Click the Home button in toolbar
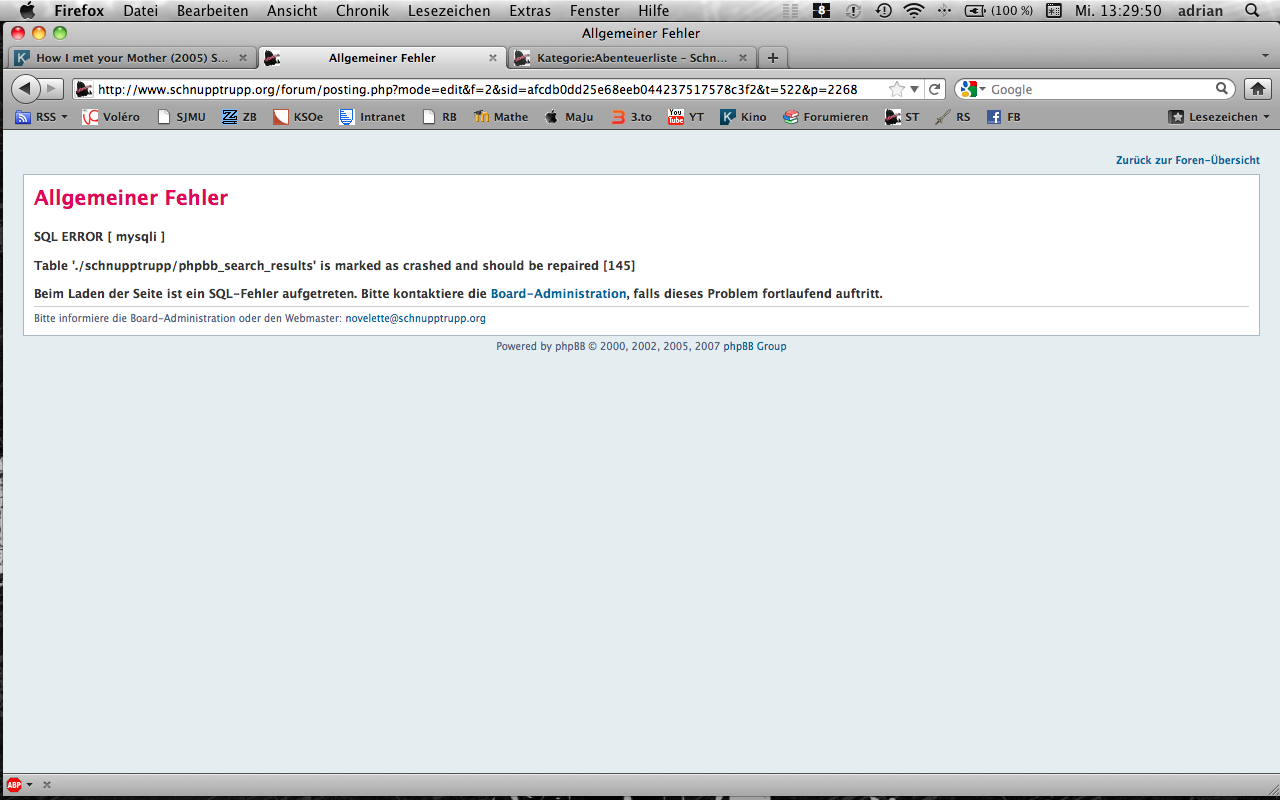 pos(1258,89)
